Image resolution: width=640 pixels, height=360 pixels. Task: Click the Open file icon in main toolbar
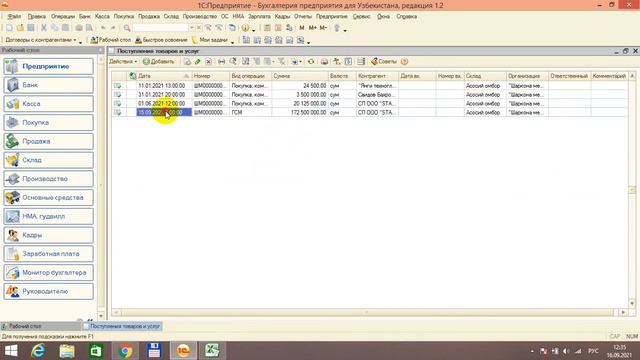[x=20, y=28]
